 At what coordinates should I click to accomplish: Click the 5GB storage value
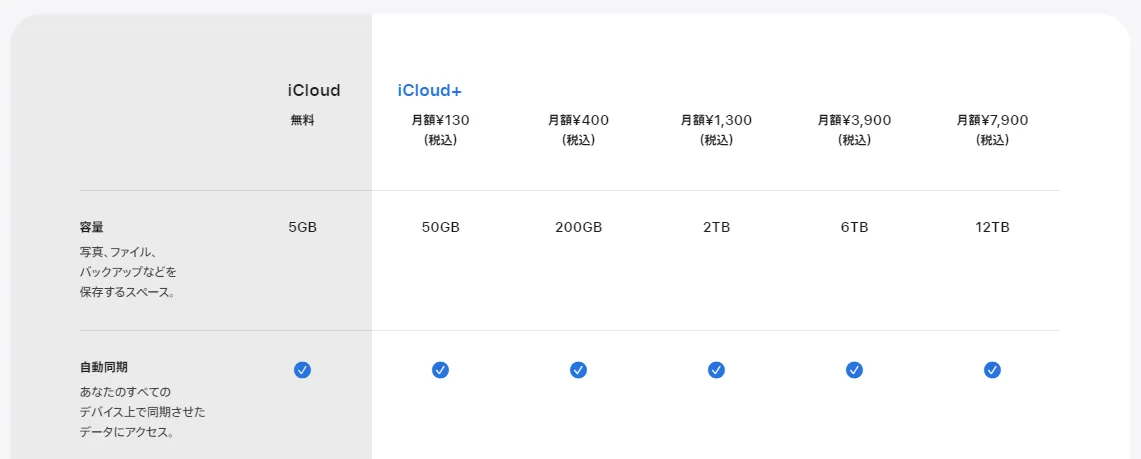click(303, 228)
